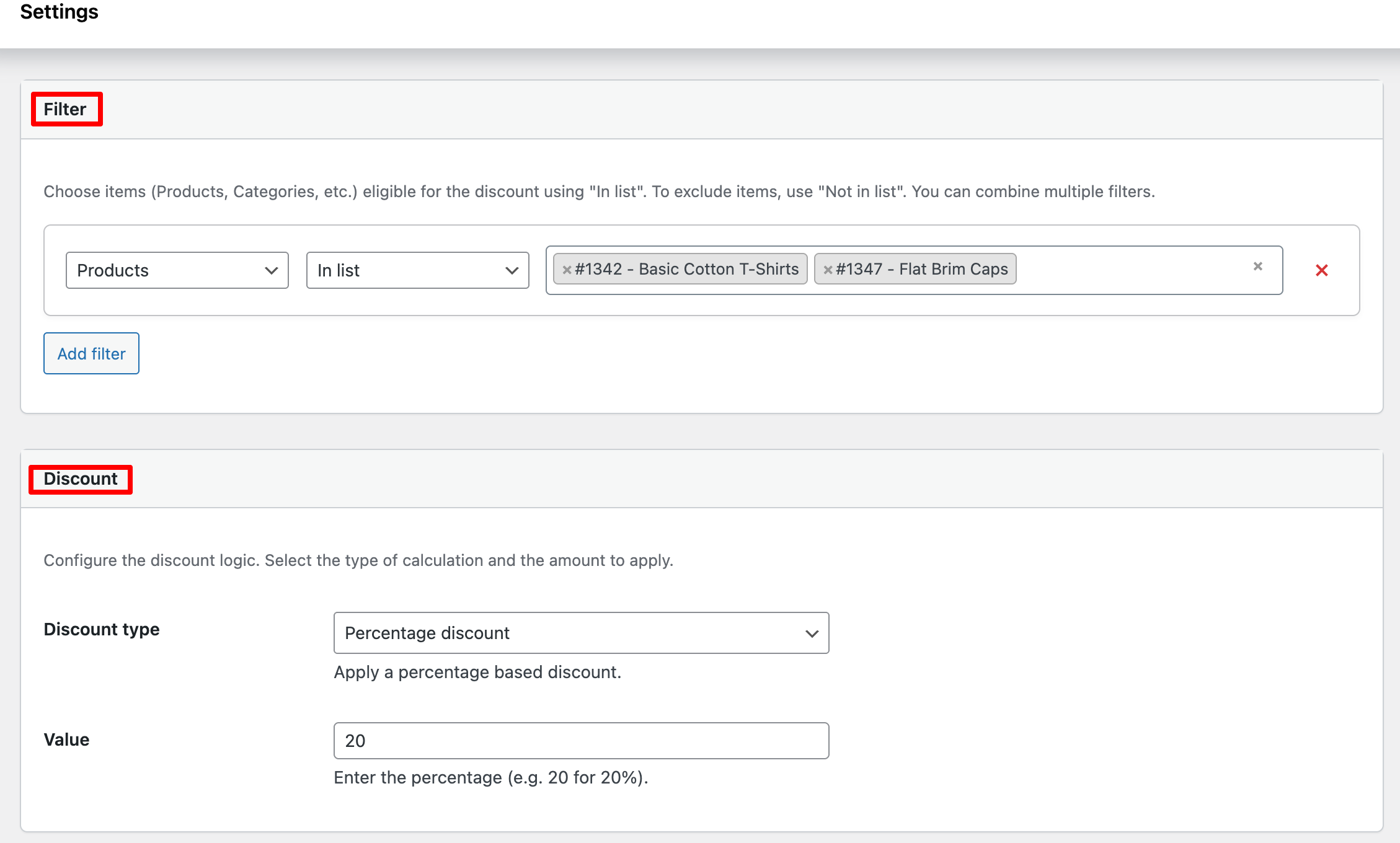The image size is (1400, 843).
Task: Select the Discount section heading
Action: (81, 479)
